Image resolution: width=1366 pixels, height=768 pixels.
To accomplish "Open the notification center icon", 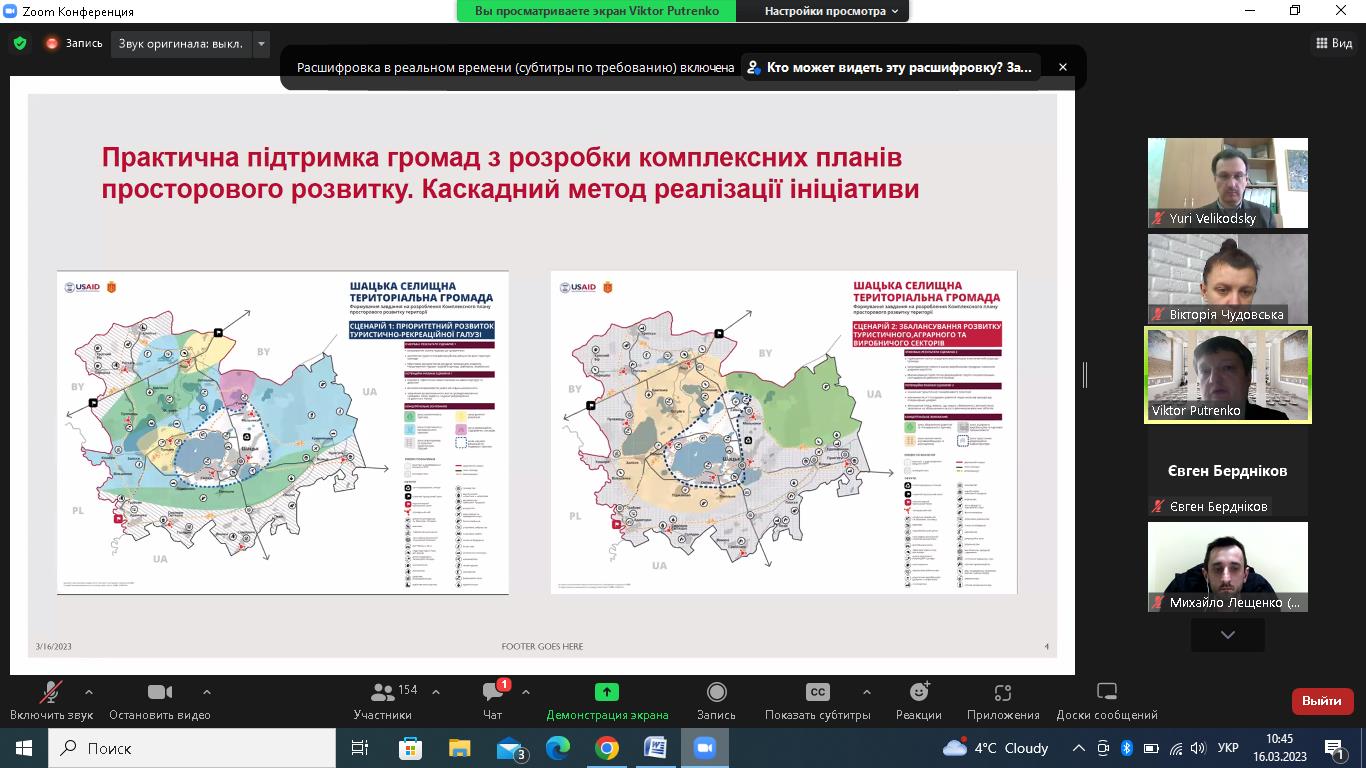I will (1336, 748).
